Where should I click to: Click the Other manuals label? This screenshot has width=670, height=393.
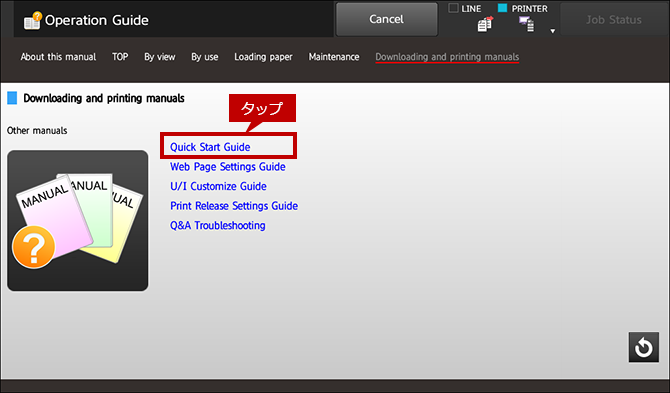(37, 131)
